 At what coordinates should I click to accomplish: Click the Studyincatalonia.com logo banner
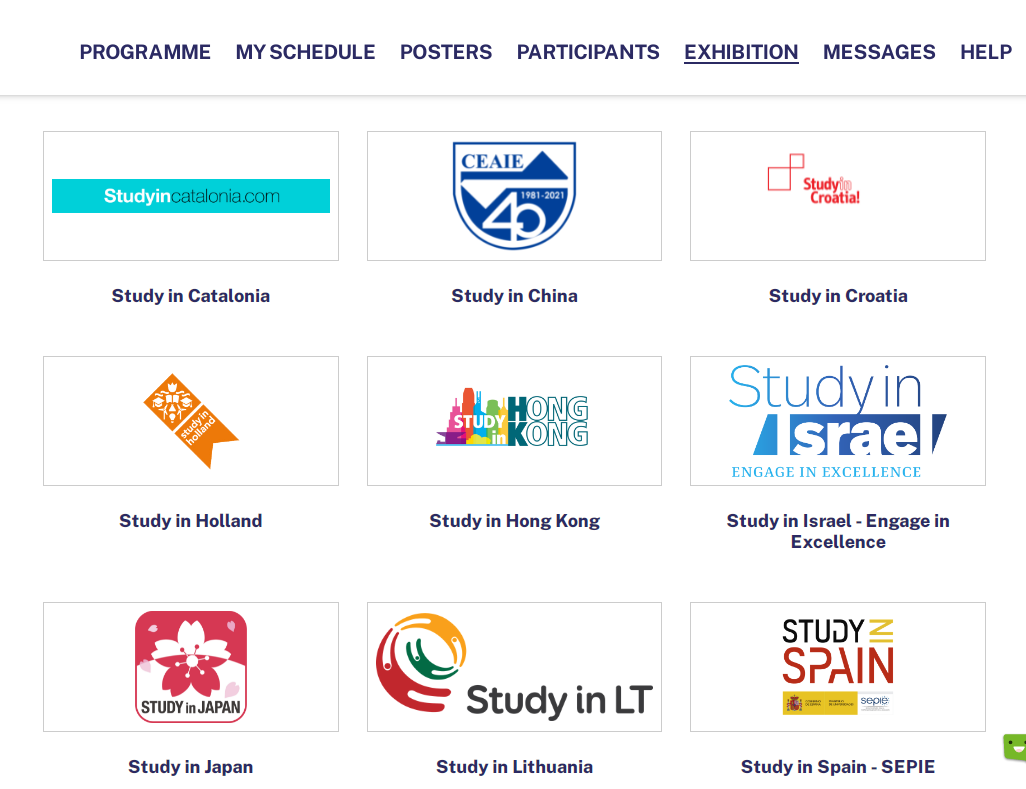[x=191, y=196]
